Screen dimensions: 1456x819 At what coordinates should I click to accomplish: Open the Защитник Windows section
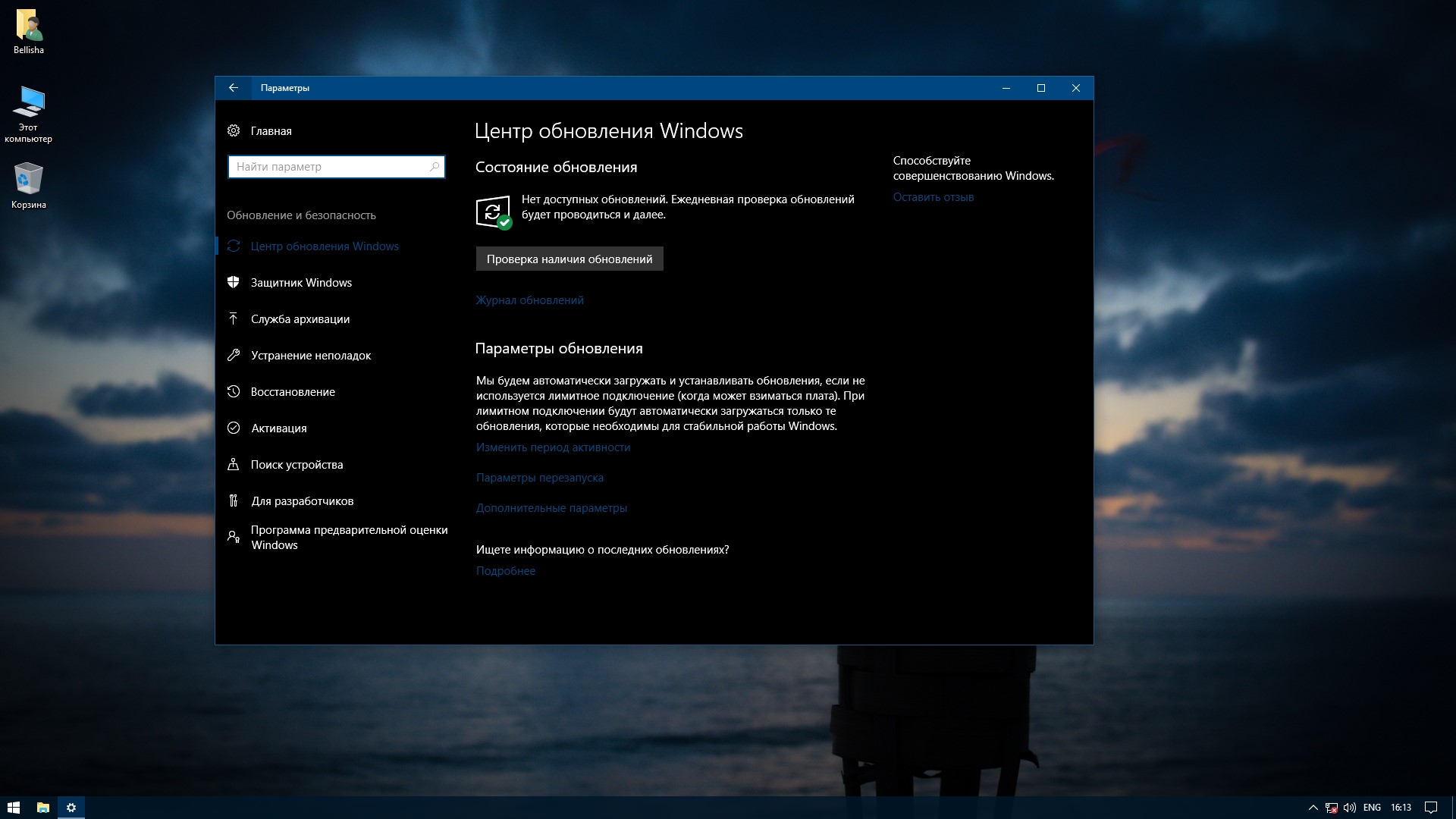pyautogui.click(x=301, y=283)
